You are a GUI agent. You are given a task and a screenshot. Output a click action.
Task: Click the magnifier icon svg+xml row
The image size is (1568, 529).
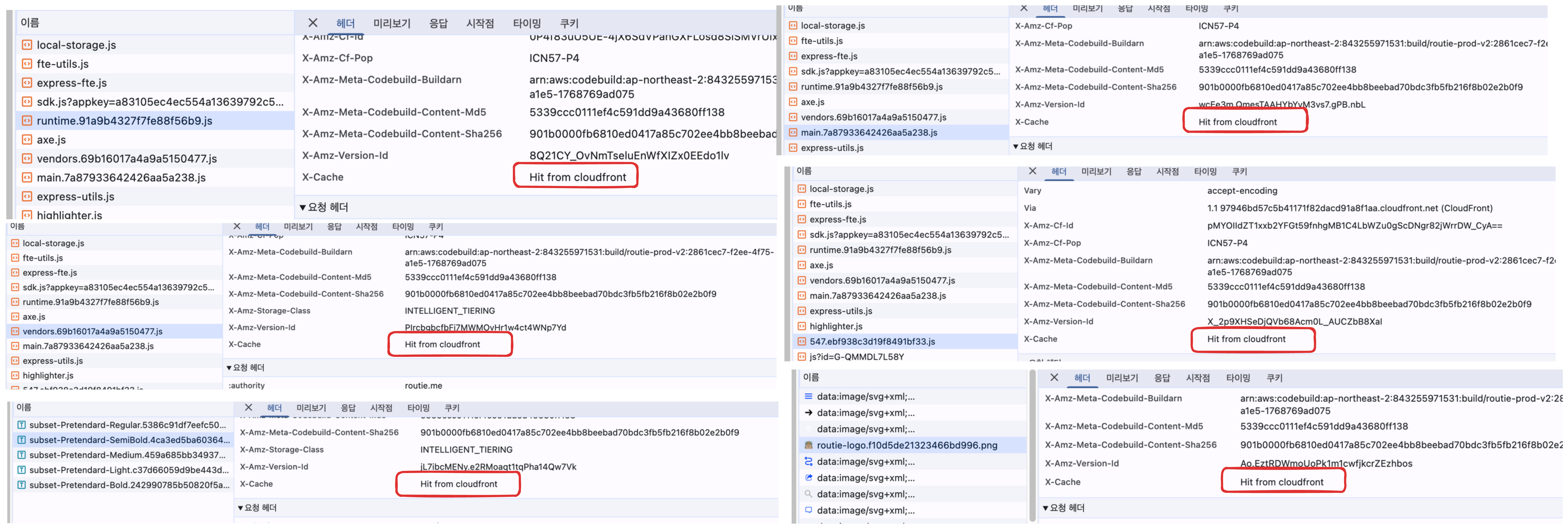(x=808, y=494)
